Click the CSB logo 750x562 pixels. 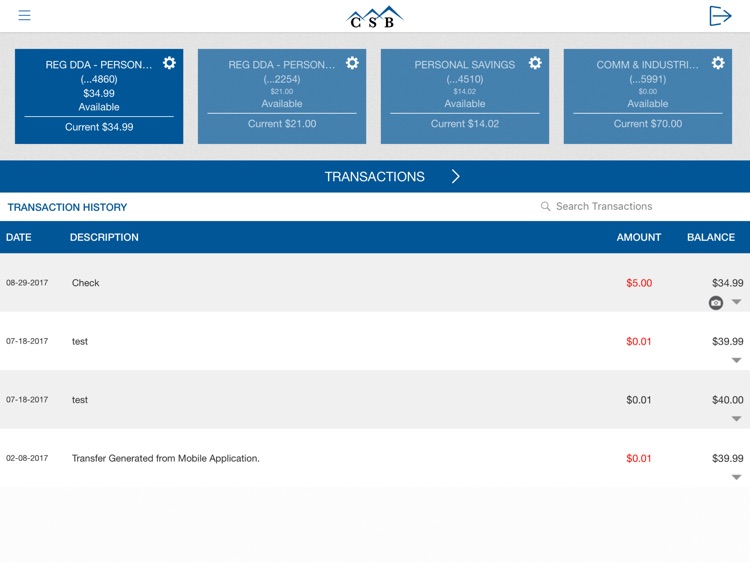pos(375,17)
